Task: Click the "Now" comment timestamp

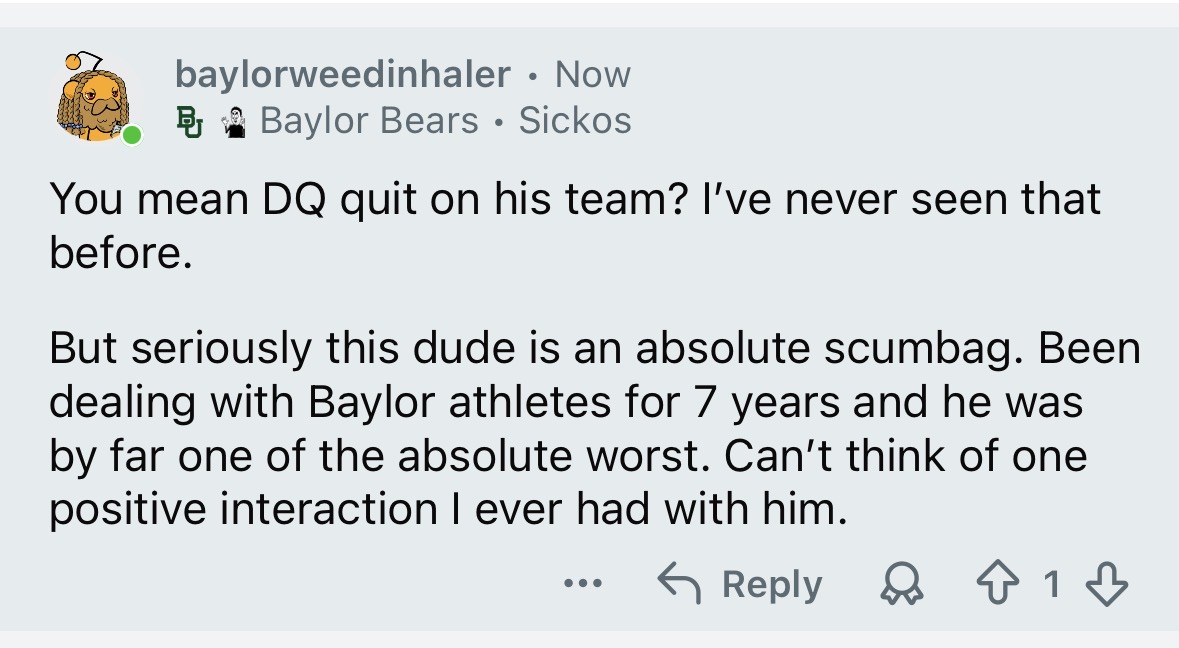Action: click(x=593, y=74)
